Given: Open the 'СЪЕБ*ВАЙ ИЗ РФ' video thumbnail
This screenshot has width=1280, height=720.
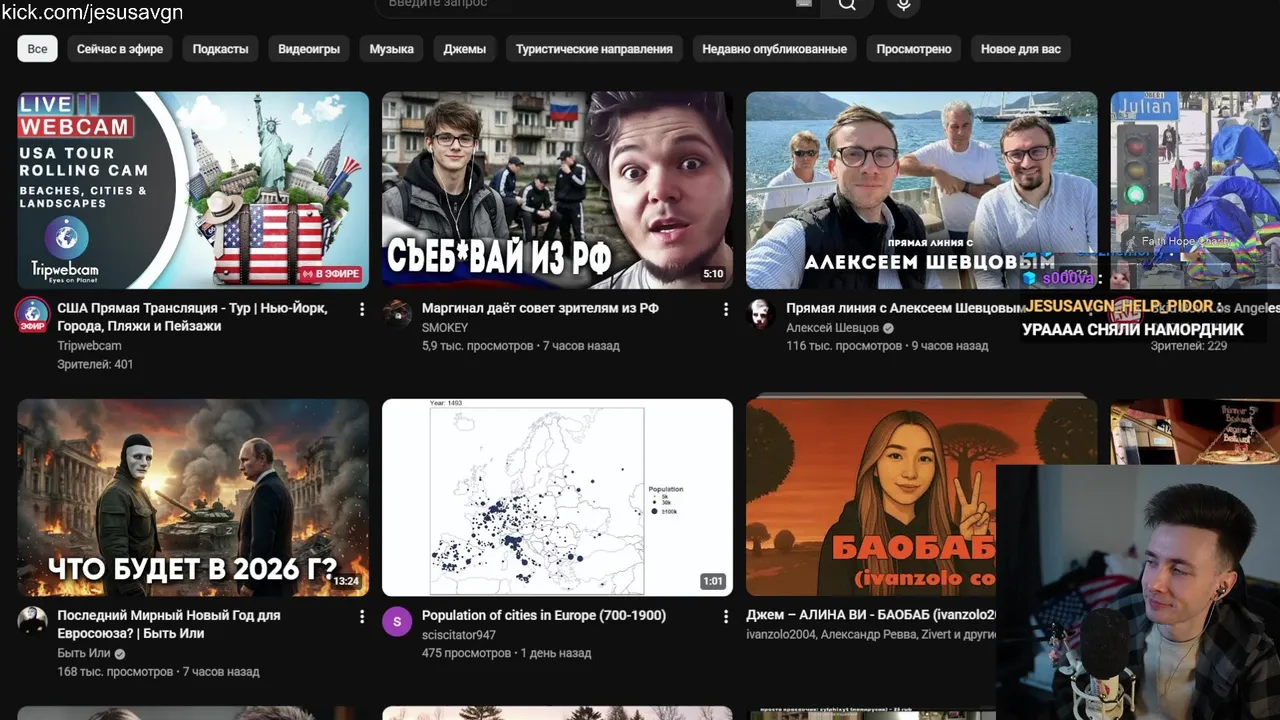Looking at the screenshot, I should click(x=557, y=190).
